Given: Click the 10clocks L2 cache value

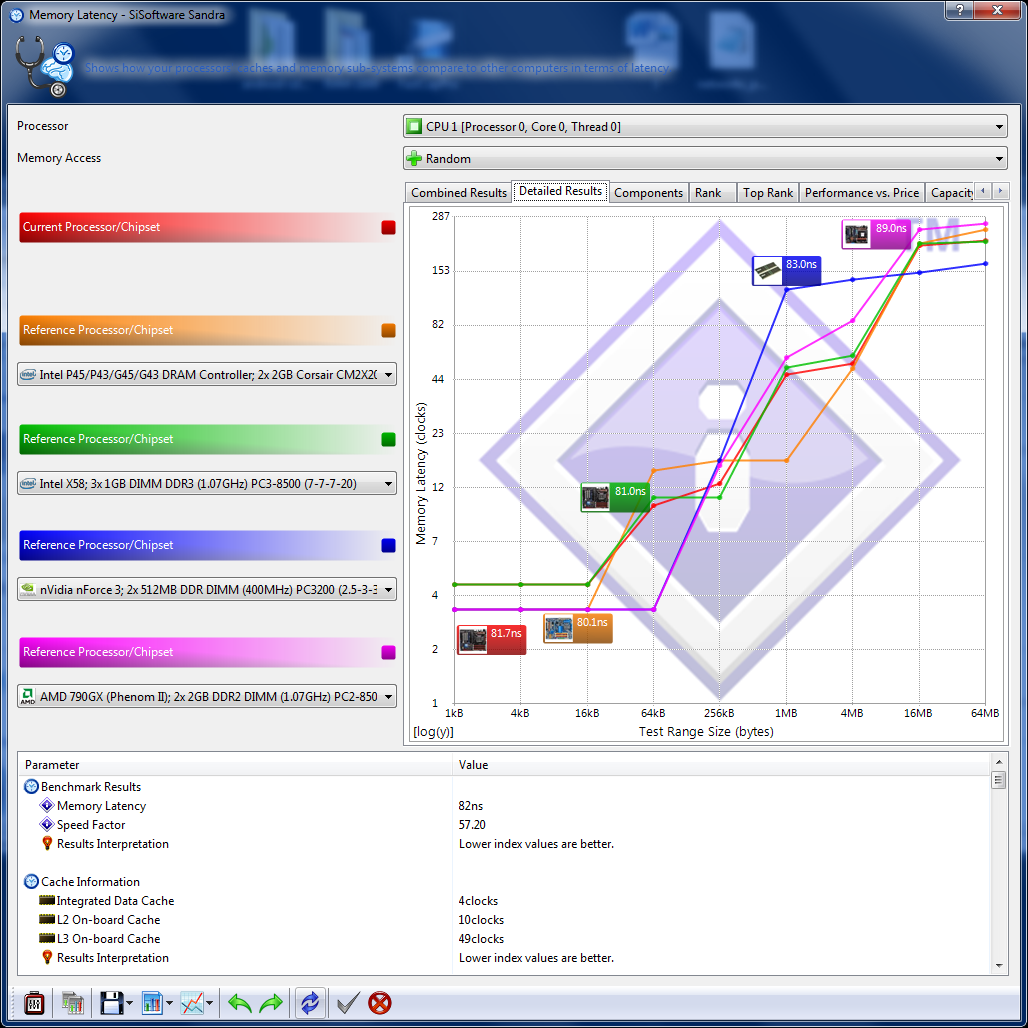Looking at the screenshot, I should (x=481, y=920).
